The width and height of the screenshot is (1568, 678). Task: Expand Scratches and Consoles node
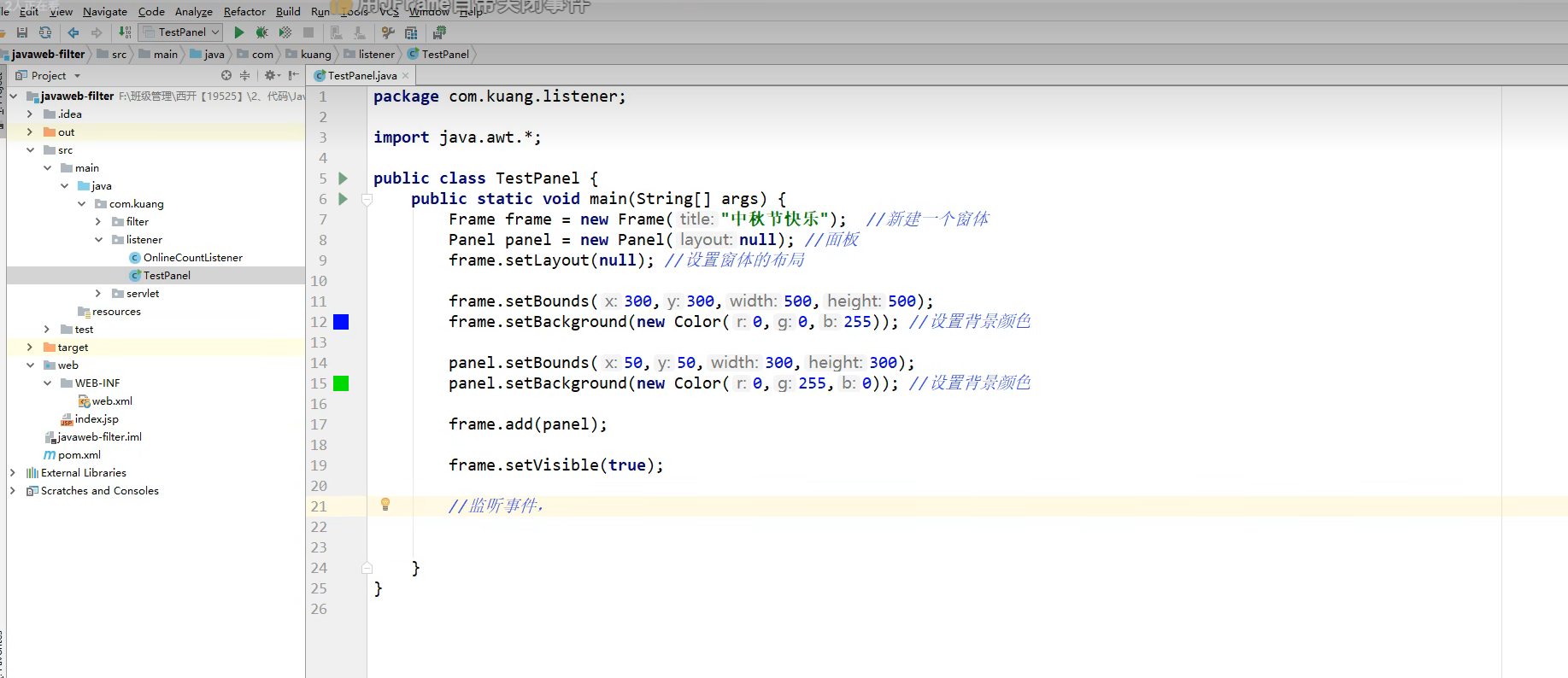[x=13, y=490]
